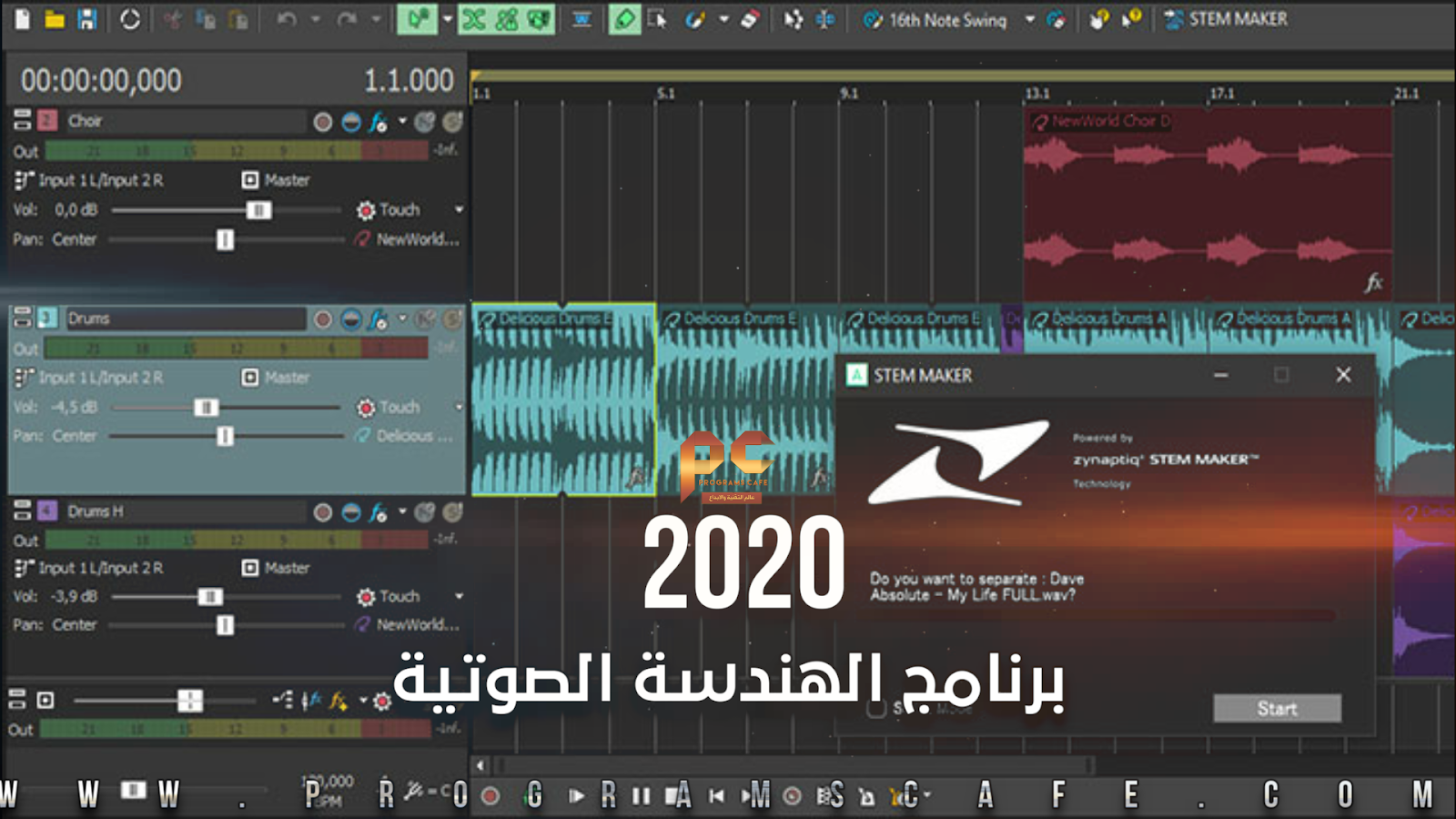Adjust the Choir track pan slider
The height and width of the screenshot is (819, 1456).
[x=225, y=239]
